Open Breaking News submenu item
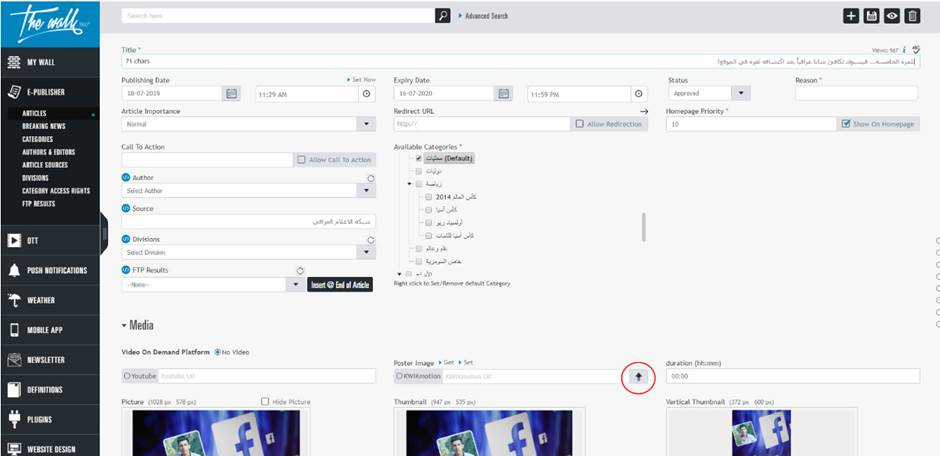940x456 pixels. coord(44,126)
